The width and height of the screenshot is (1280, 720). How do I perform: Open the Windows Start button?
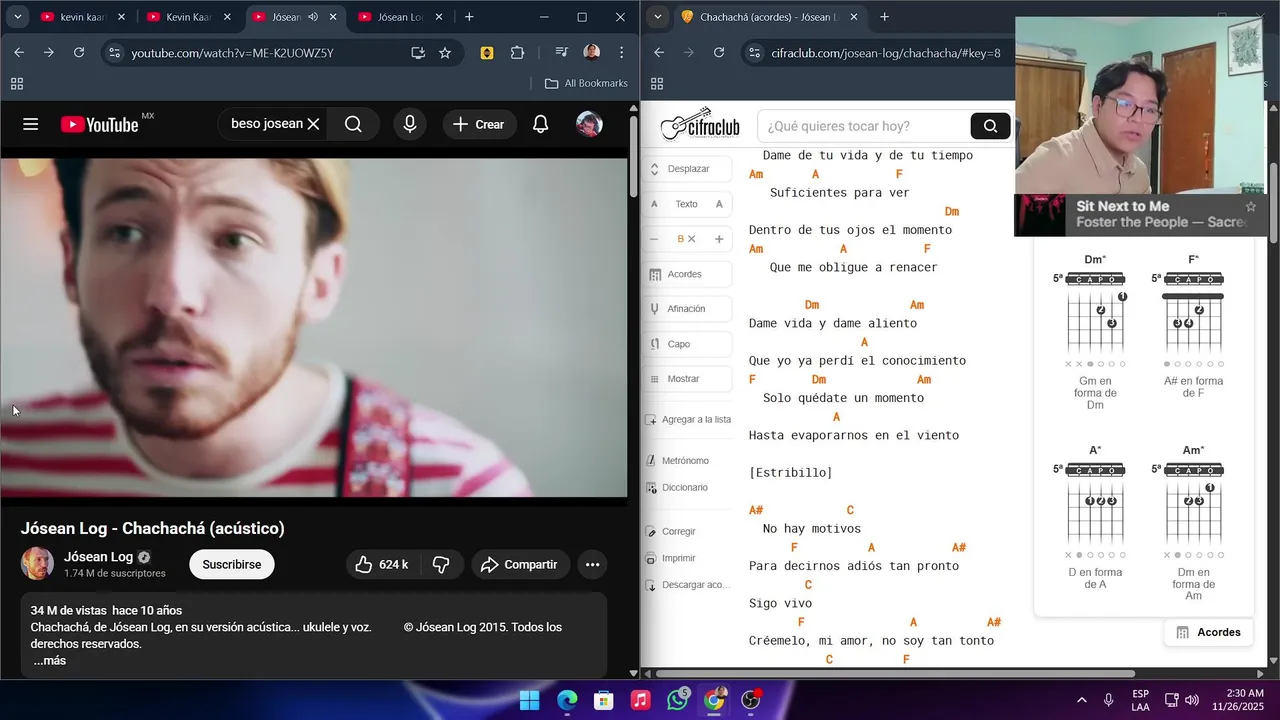(529, 700)
